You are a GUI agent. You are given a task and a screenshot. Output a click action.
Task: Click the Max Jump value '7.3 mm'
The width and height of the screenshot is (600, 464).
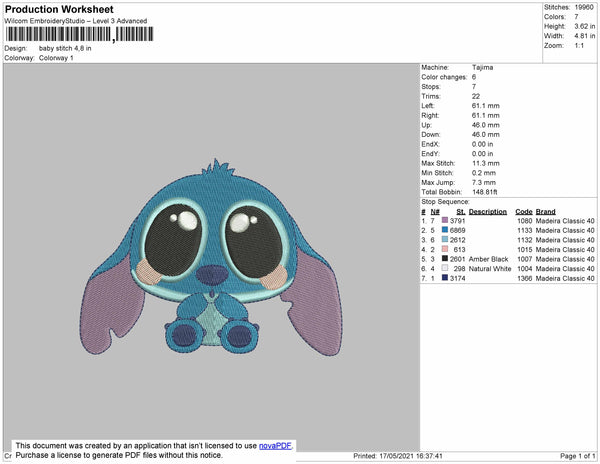point(484,182)
